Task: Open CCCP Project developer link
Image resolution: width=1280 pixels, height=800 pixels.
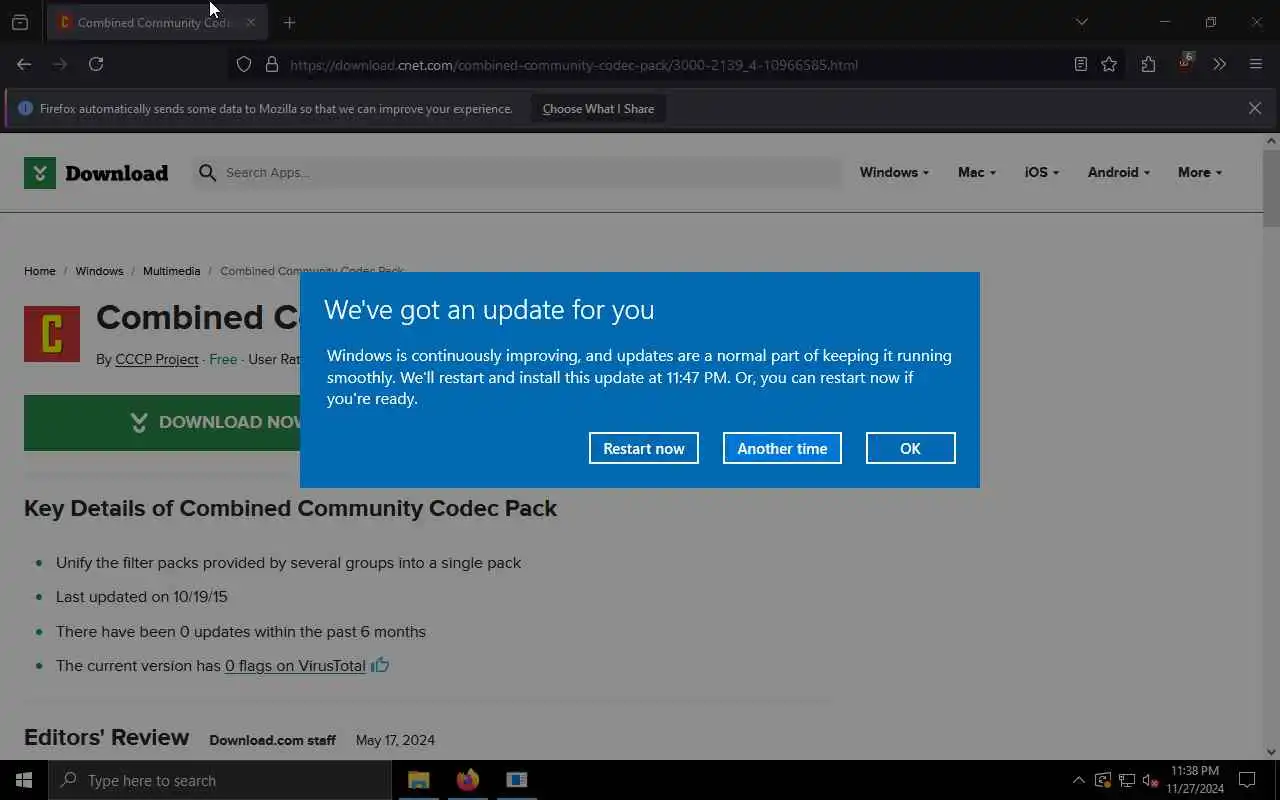Action: pos(157,359)
